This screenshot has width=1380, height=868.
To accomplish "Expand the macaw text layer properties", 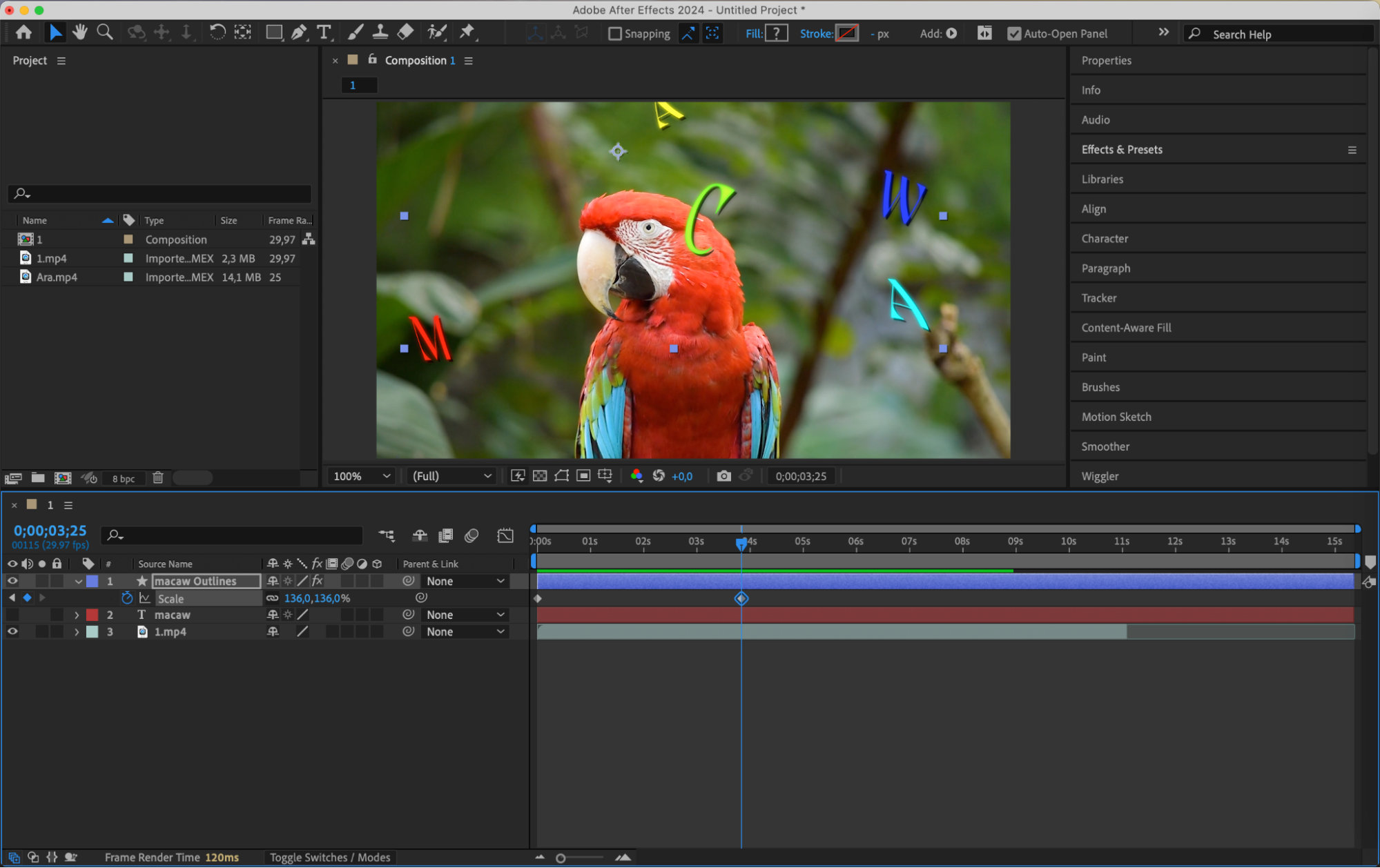I will [77, 615].
